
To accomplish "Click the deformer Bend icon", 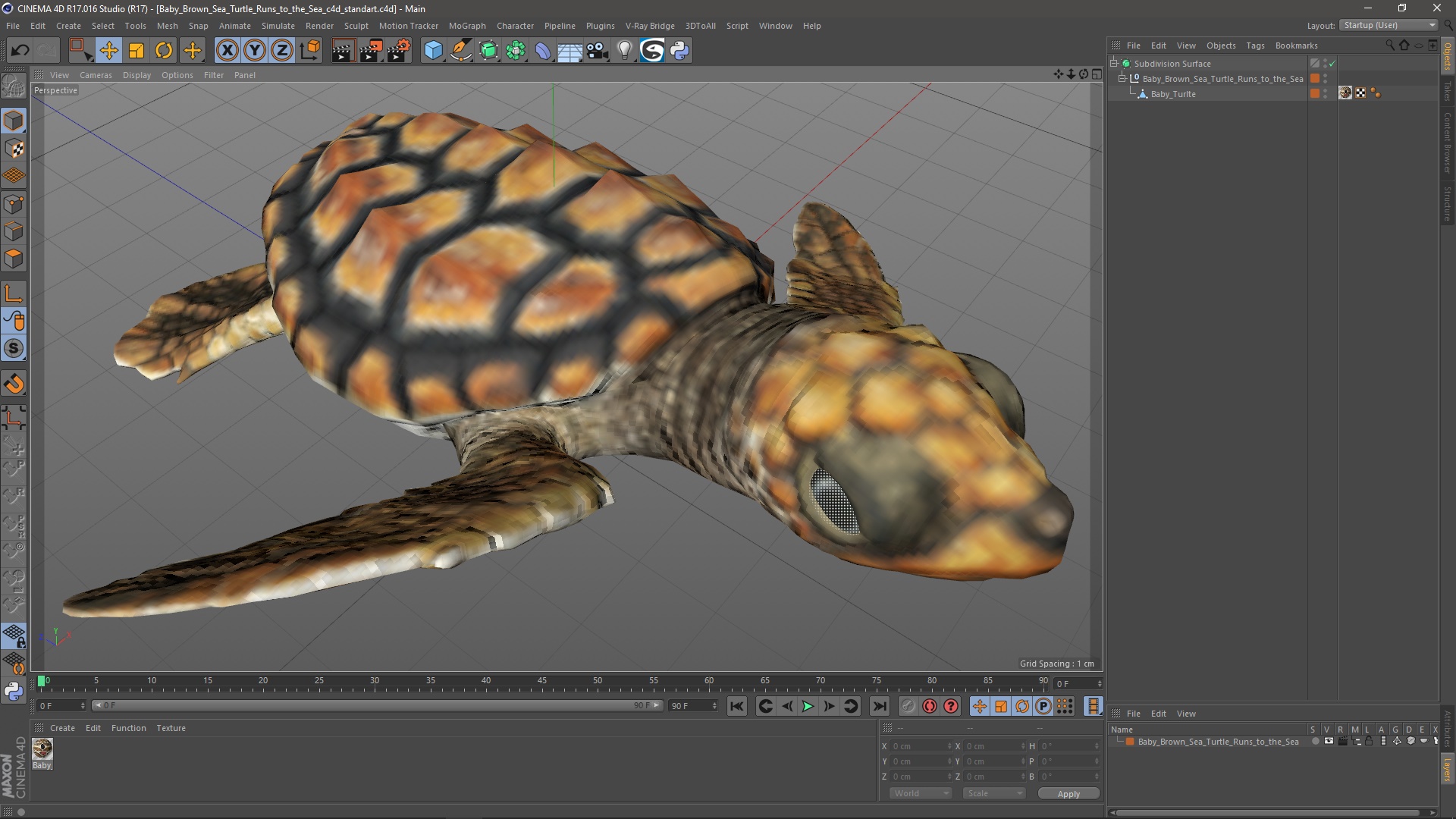I will coord(543,51).
